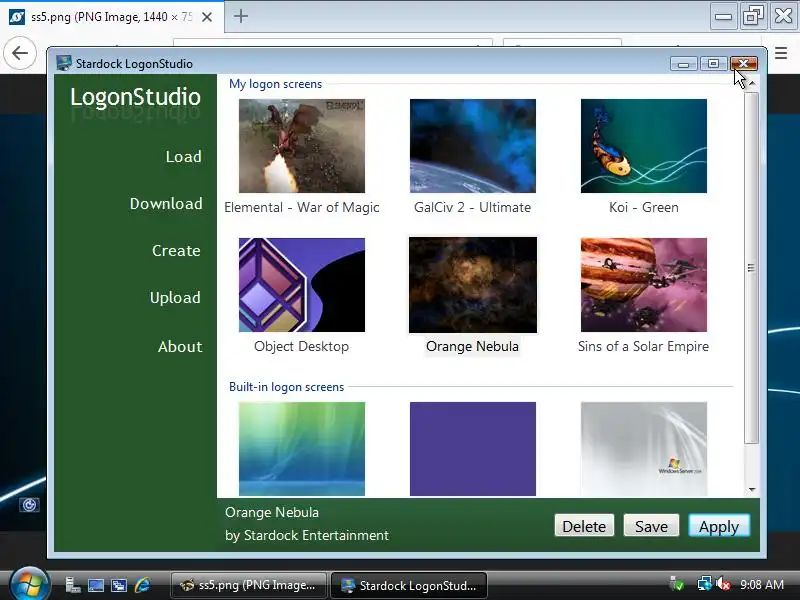Open the Windows Start menu orb

pos(29,585)
